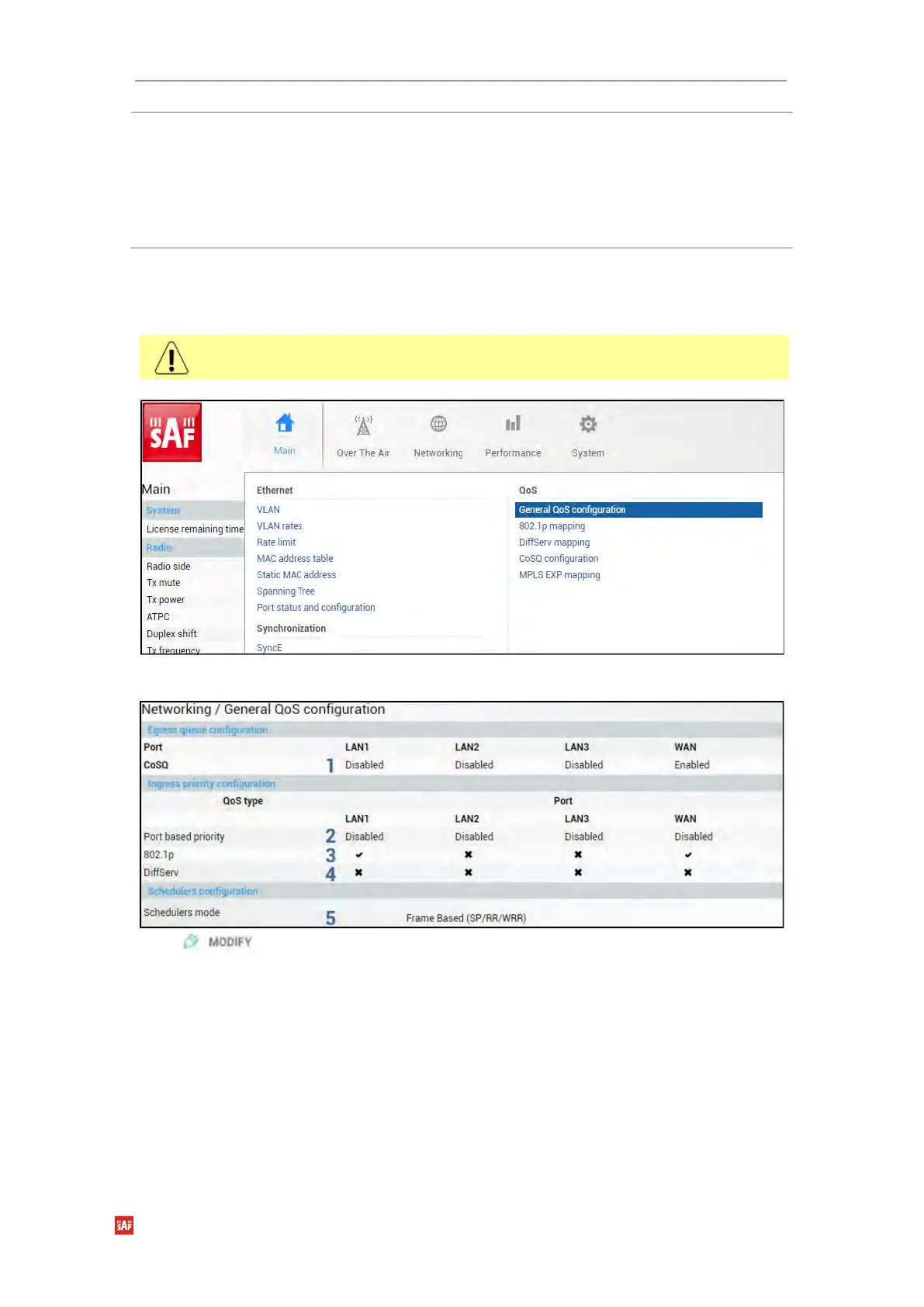This screenshot has width=924, height=1307.
Task: Click the MODIFY pencil icon
Action: (191, 941)
